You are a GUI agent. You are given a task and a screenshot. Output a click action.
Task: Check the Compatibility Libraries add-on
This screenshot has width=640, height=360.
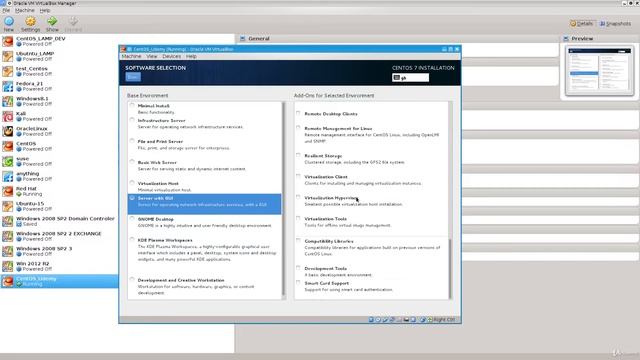click(298, 241)
